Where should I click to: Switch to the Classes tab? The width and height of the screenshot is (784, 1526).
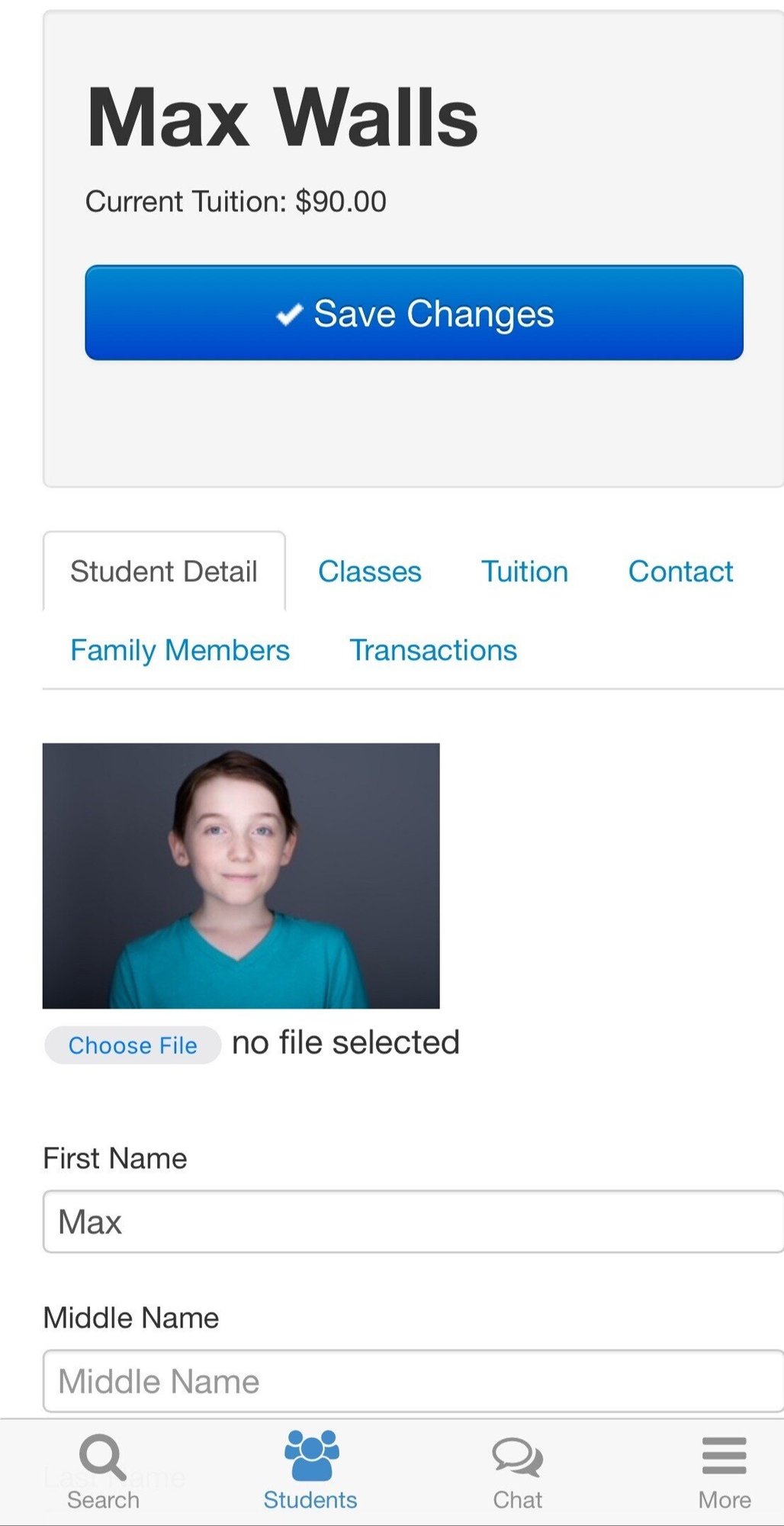coord(370,571)
